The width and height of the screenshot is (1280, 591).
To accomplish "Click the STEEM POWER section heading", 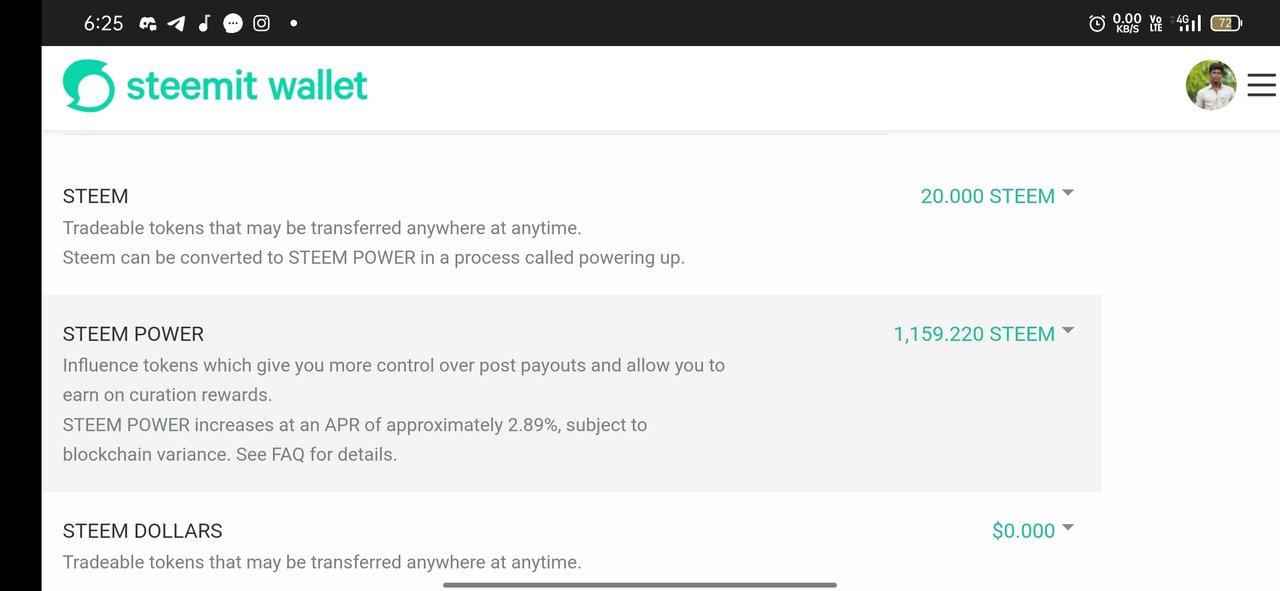I will [133, 334].
